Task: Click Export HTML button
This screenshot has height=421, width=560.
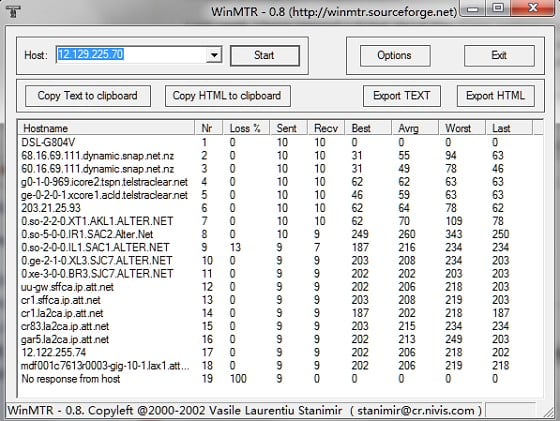Action: tap(495, 96)
